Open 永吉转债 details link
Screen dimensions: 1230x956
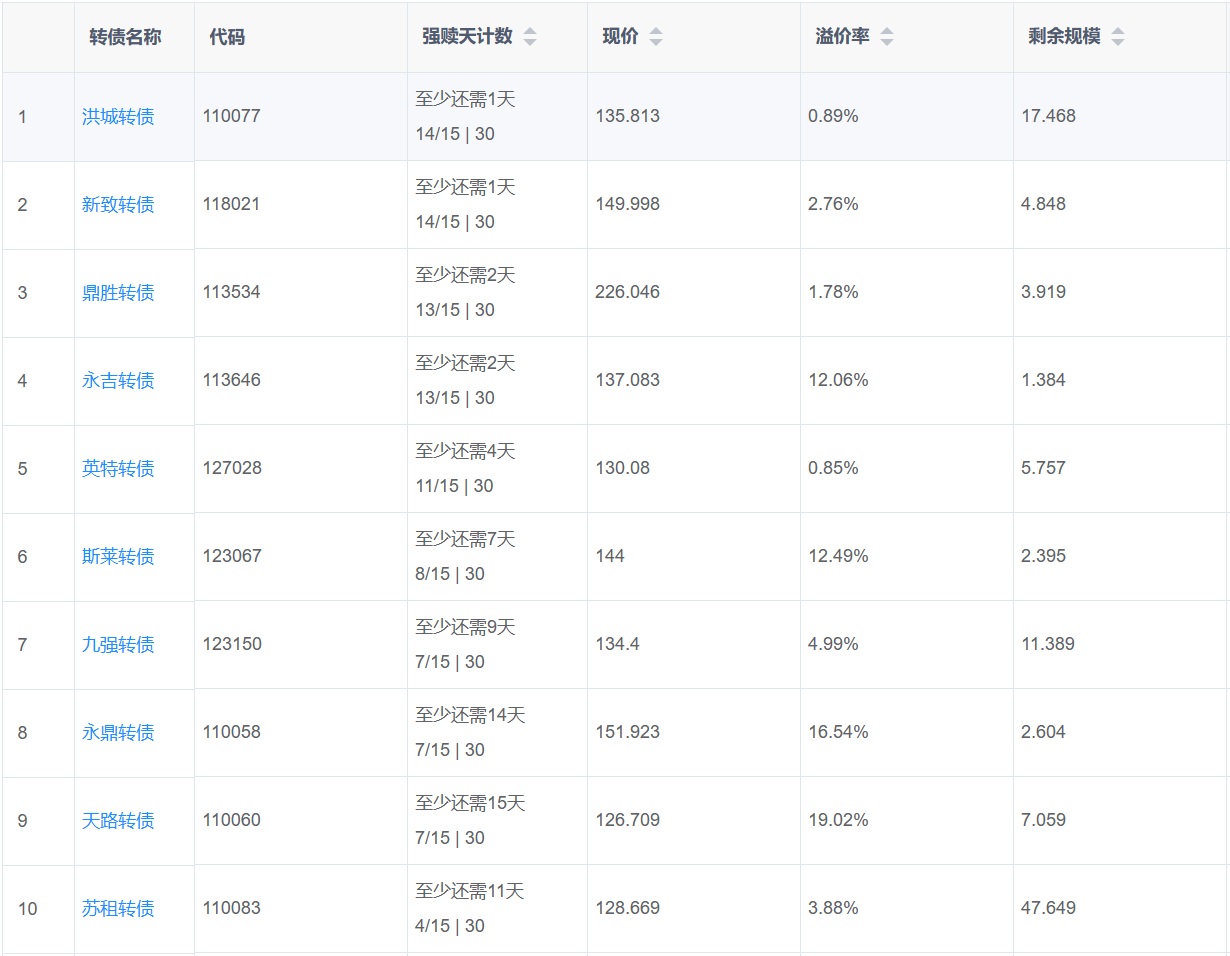click(x=118, y=381)
